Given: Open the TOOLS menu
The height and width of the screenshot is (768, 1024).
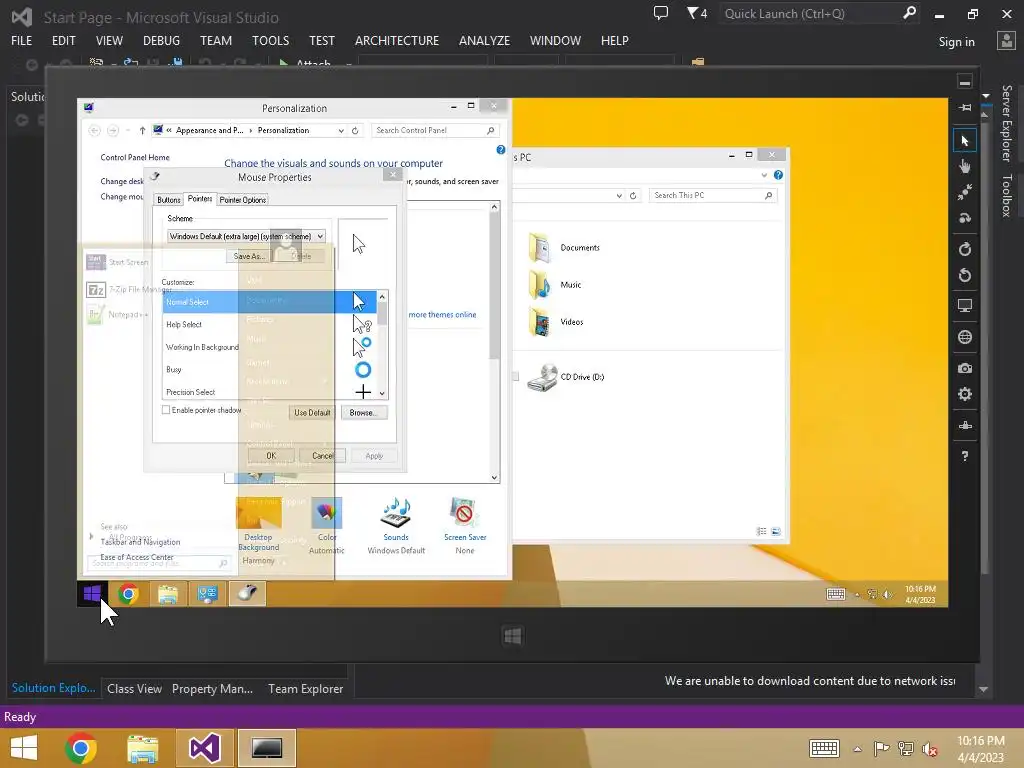Looking at the screenshot, I should pos(270,40).
